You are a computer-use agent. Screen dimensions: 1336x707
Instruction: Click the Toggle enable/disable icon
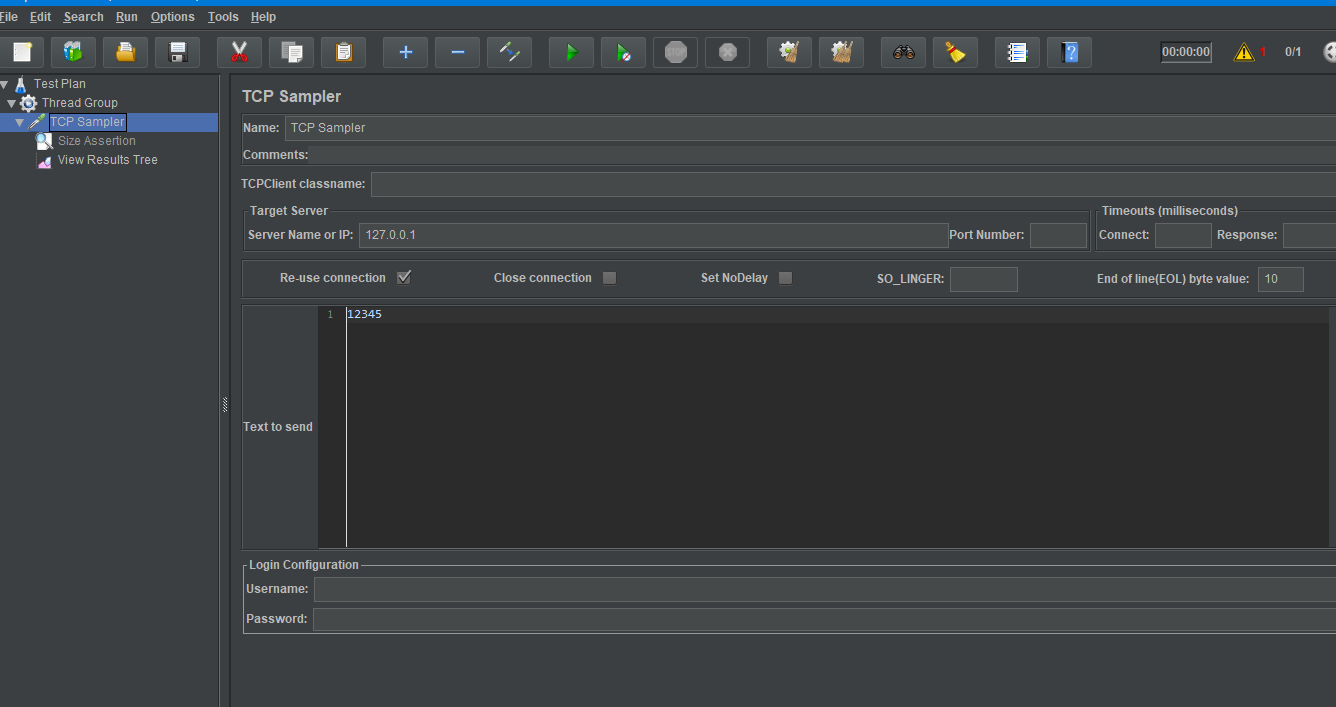pyautogui.click(x=509, y=52)
